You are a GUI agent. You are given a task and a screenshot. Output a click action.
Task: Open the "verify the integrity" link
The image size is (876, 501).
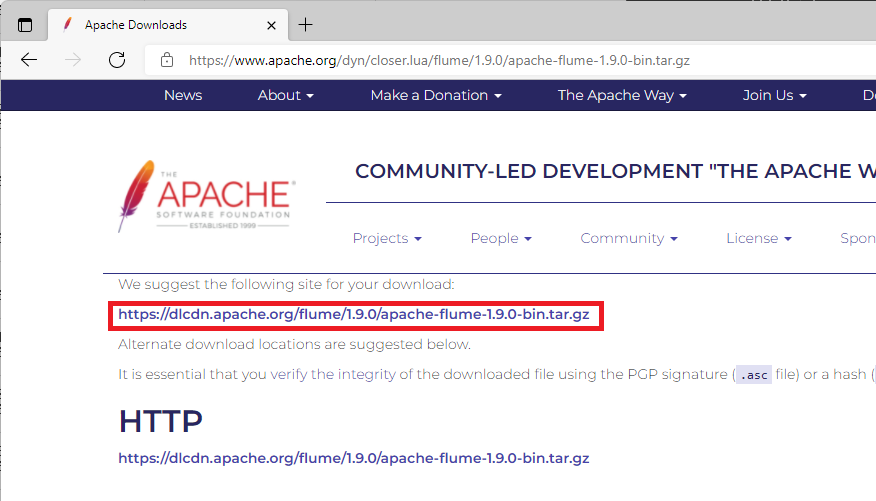(x=333, y=374)
